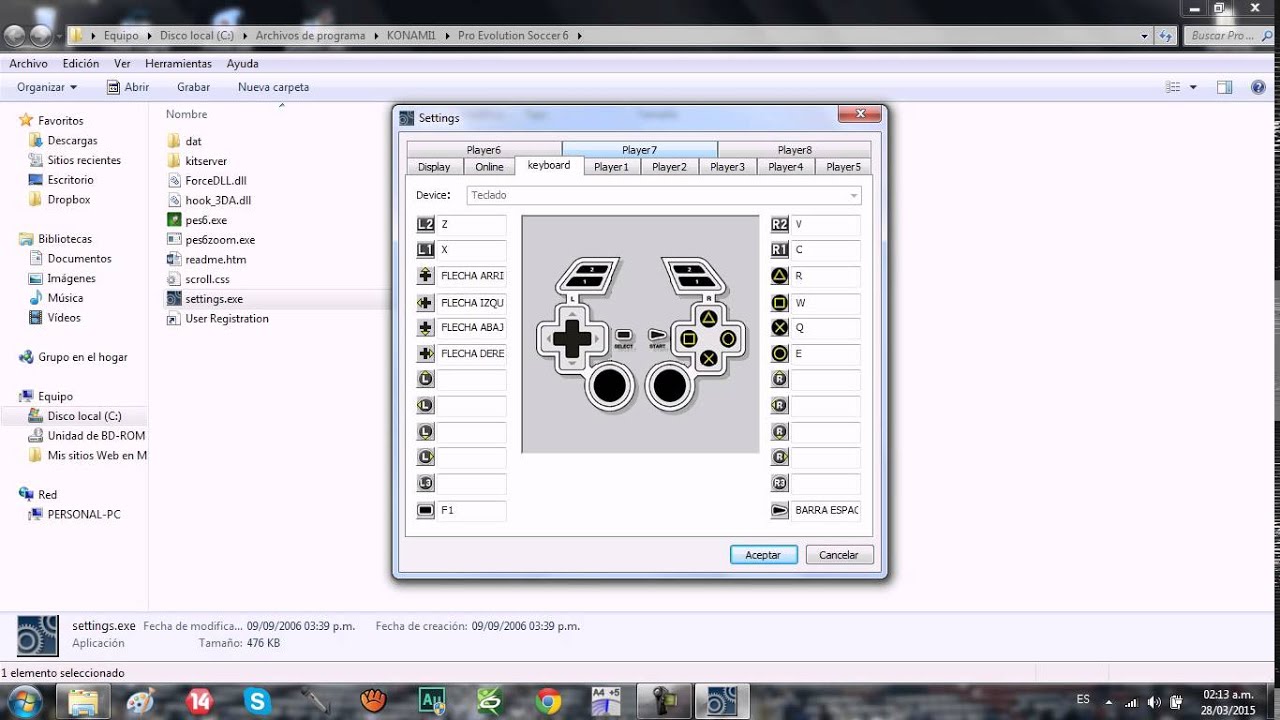Click the Windows Start orb
This screenshot has width=1280, height=720.
pos(24,701)
